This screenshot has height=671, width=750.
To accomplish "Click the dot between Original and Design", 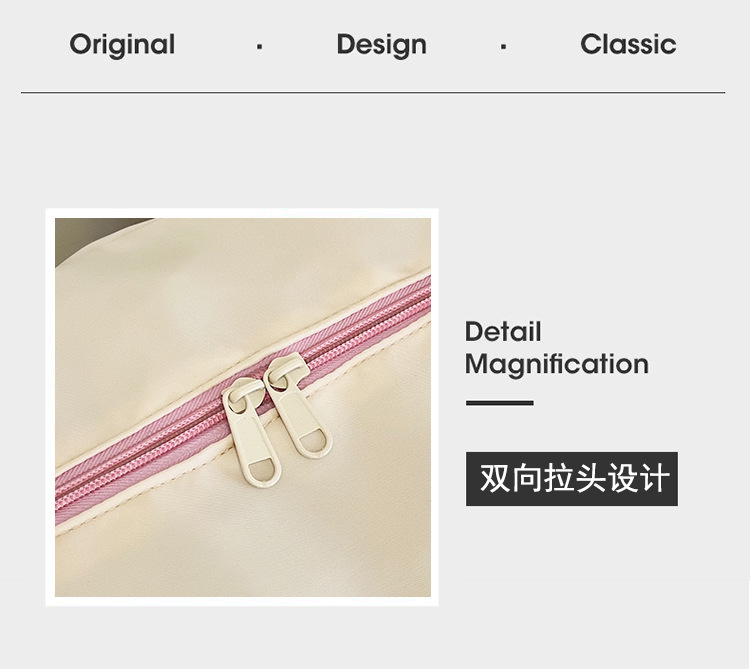I will tap(259, 46).
